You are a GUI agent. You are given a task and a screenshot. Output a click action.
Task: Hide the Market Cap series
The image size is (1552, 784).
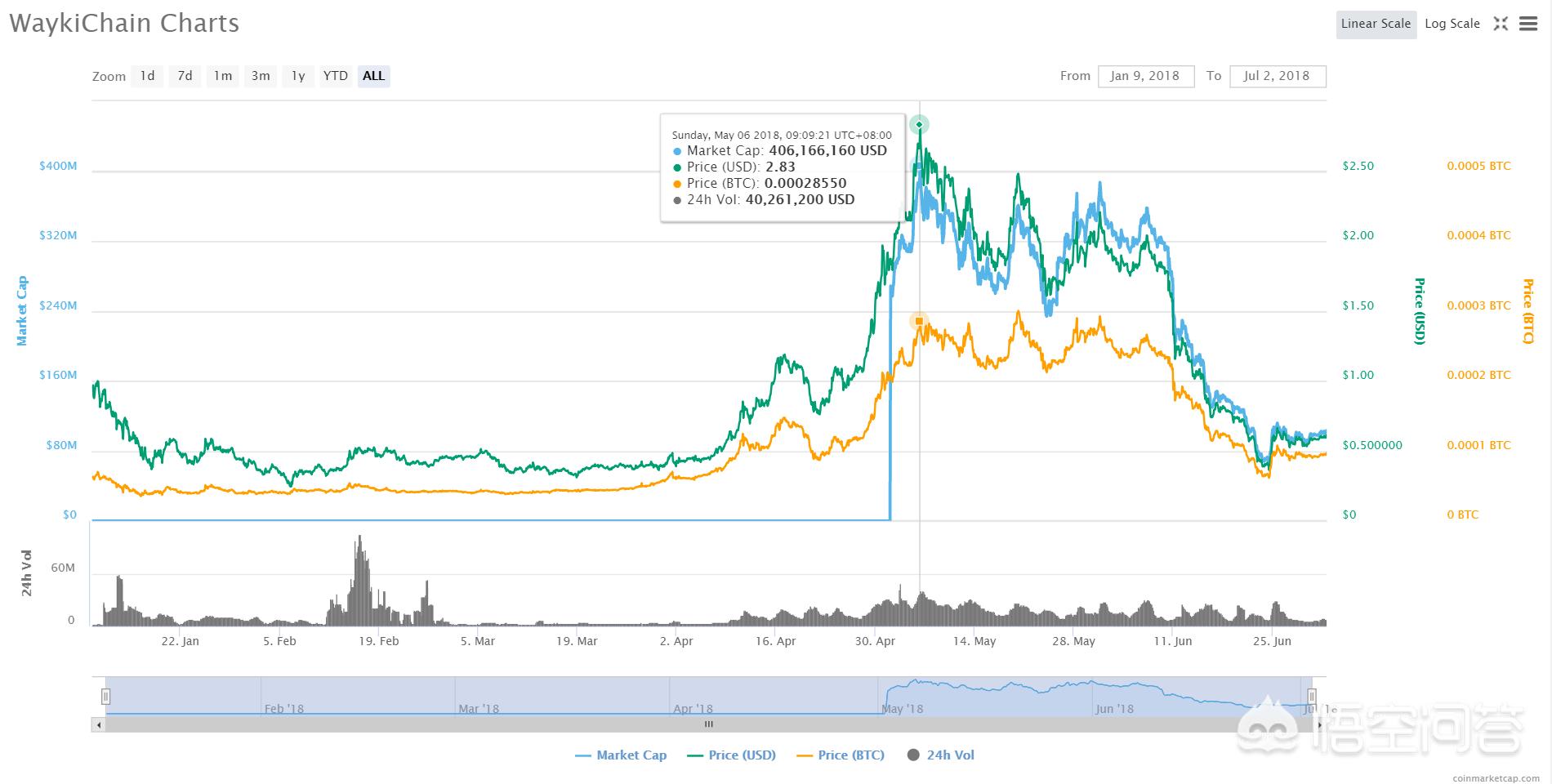pos(621,755)
